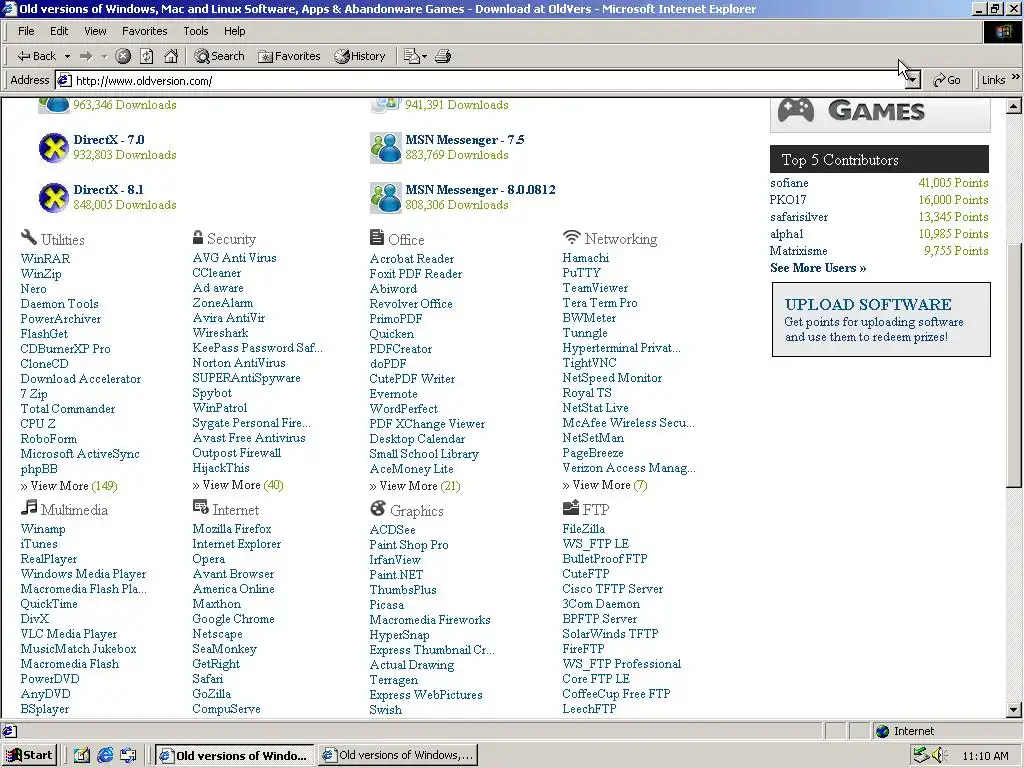Switch to second Old versions taskbar window
Screen dimensions: 1024x768
click(x=398, y=756)
